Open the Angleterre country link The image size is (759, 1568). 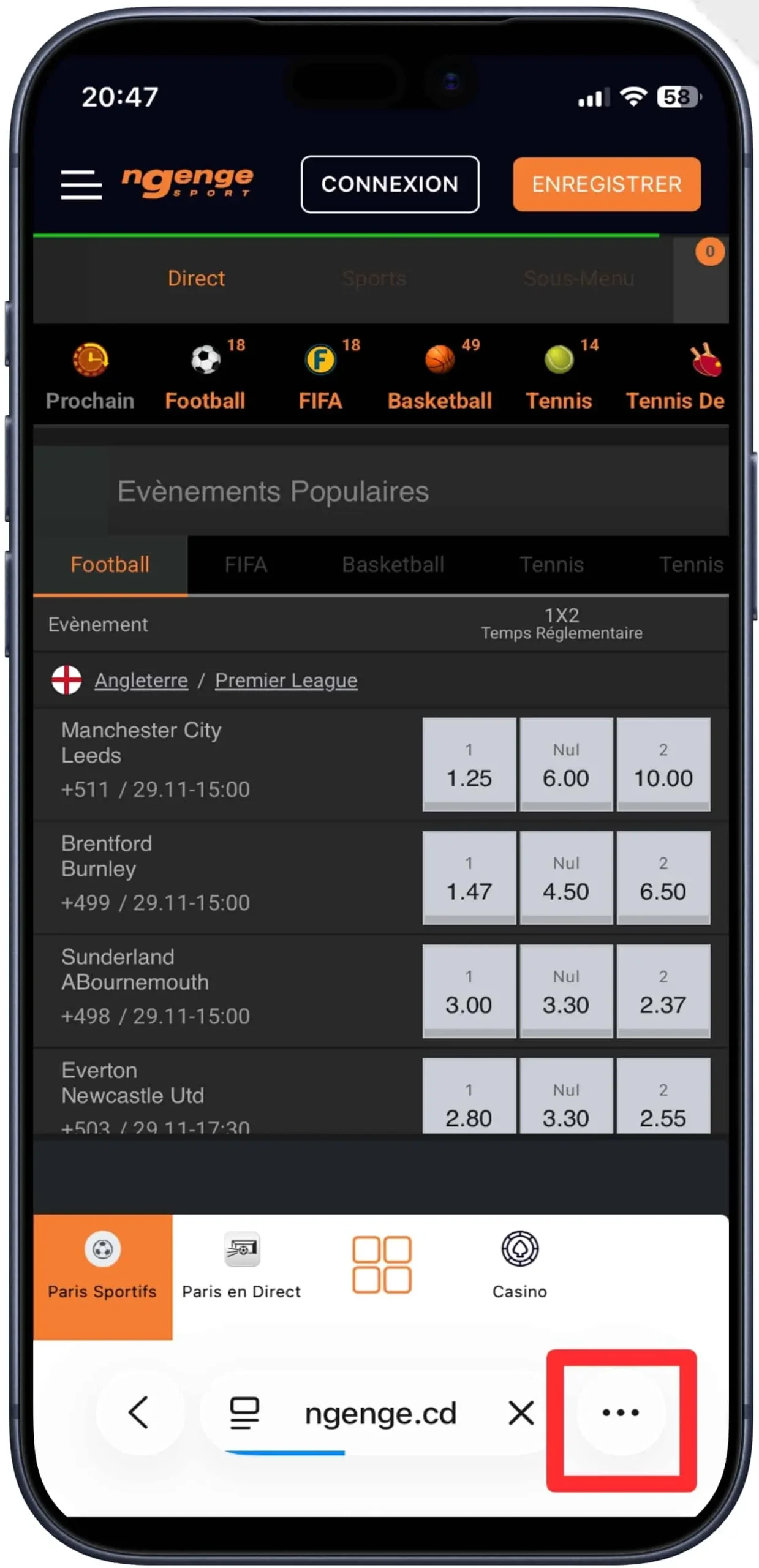point(141,680)
